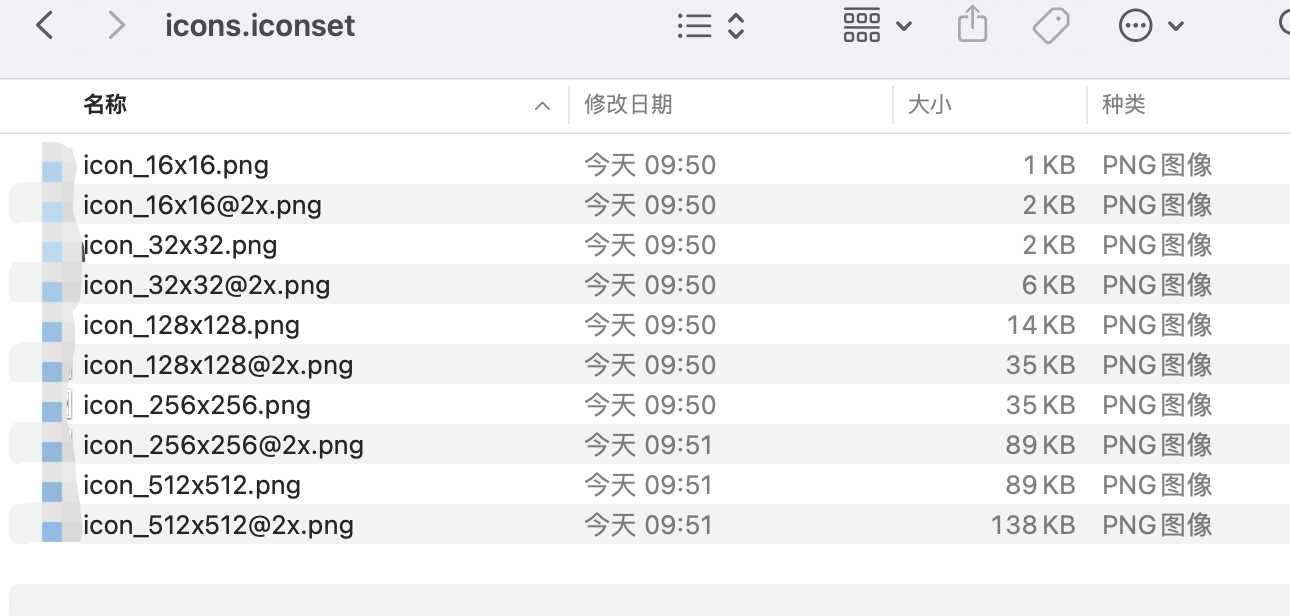1290x616 pixels.
Task: Select the icon_256x256.png file
Action: coord(197,405)
